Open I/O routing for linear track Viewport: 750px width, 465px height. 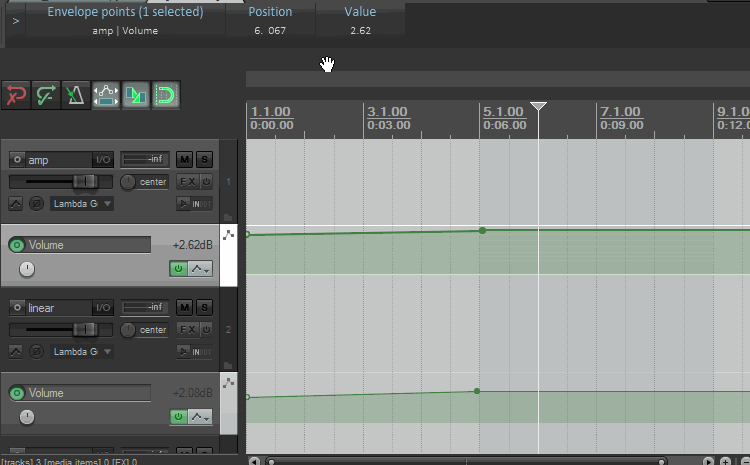(103, 308)
